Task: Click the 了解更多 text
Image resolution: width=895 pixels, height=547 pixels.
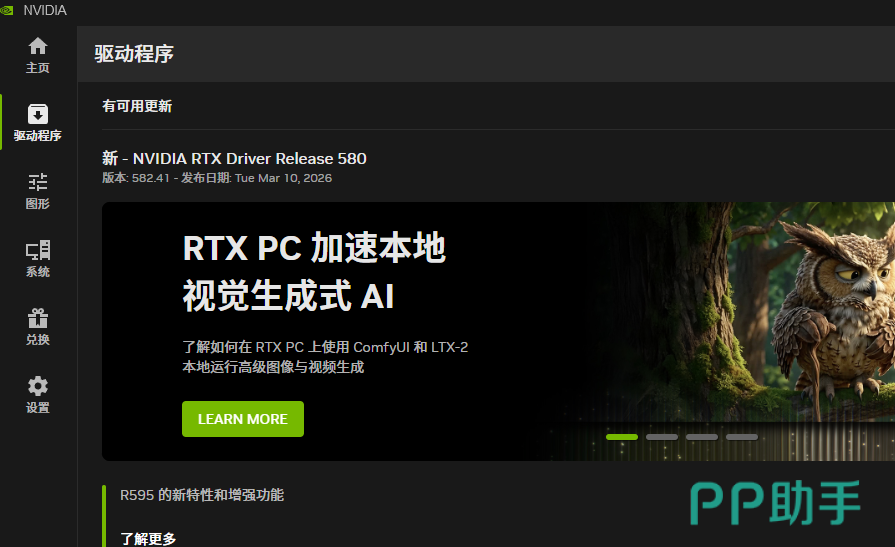Action: pos(148,538)
